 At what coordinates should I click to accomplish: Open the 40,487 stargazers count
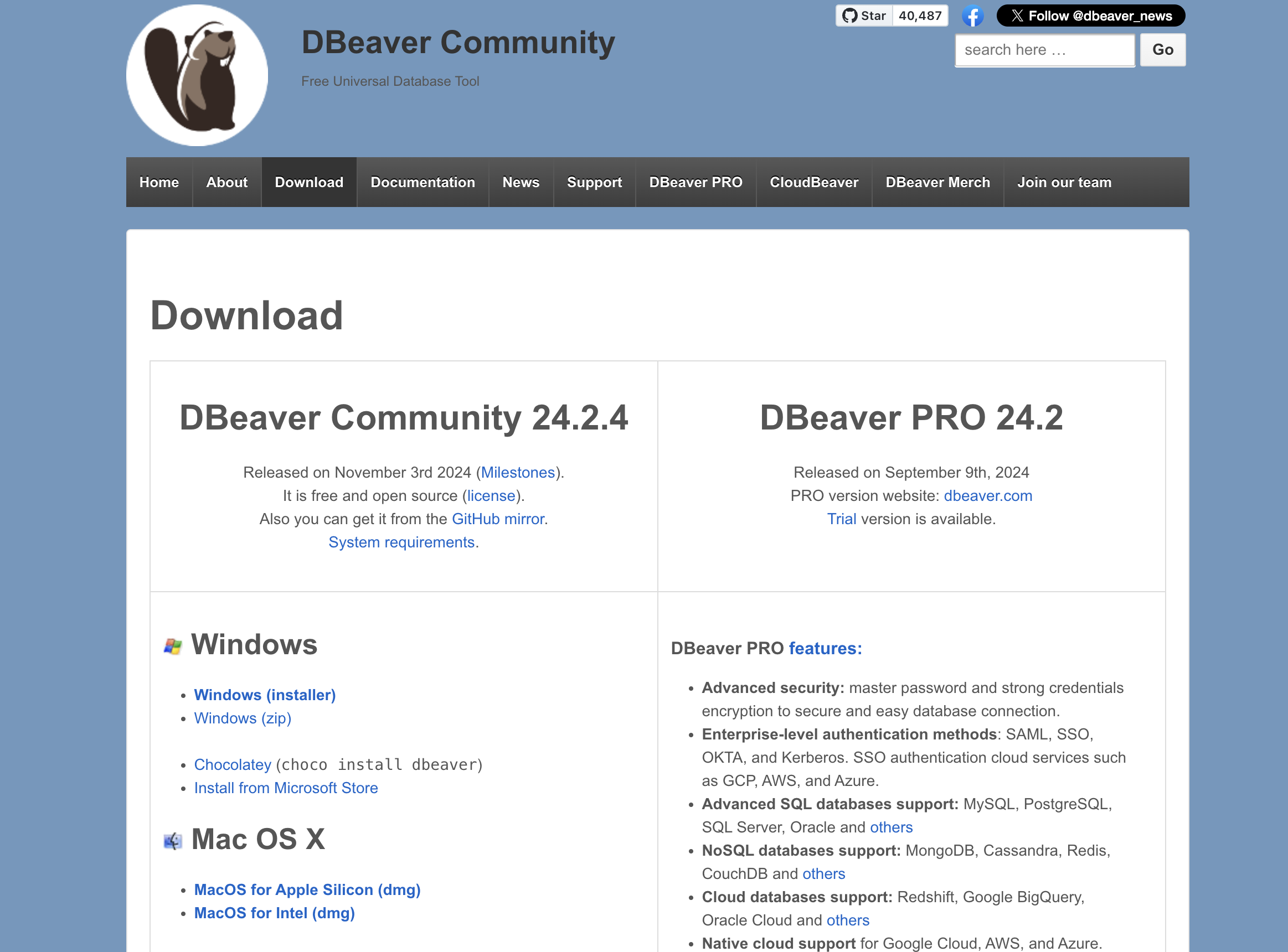coord(920,15)
